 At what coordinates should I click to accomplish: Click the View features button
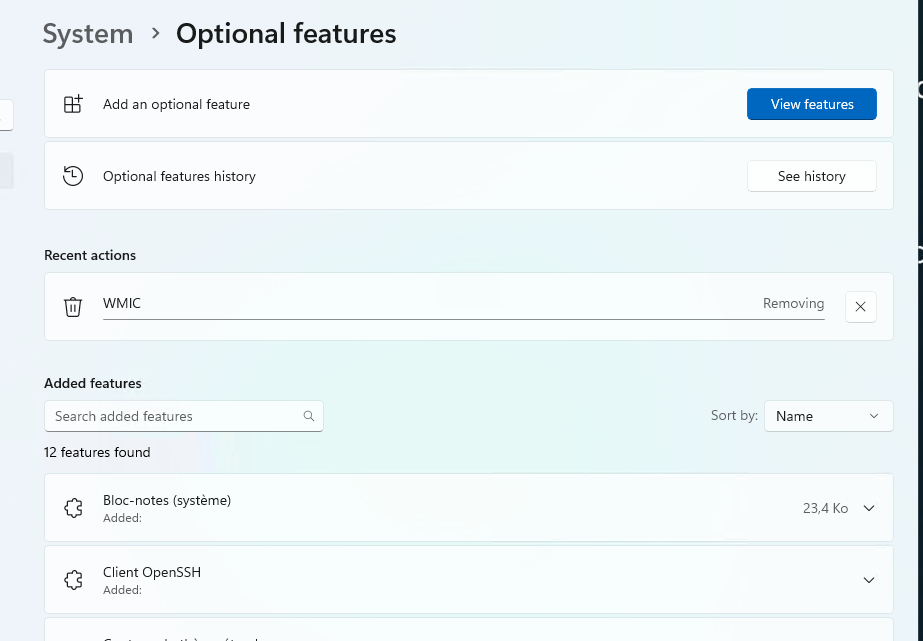(811, 104)
